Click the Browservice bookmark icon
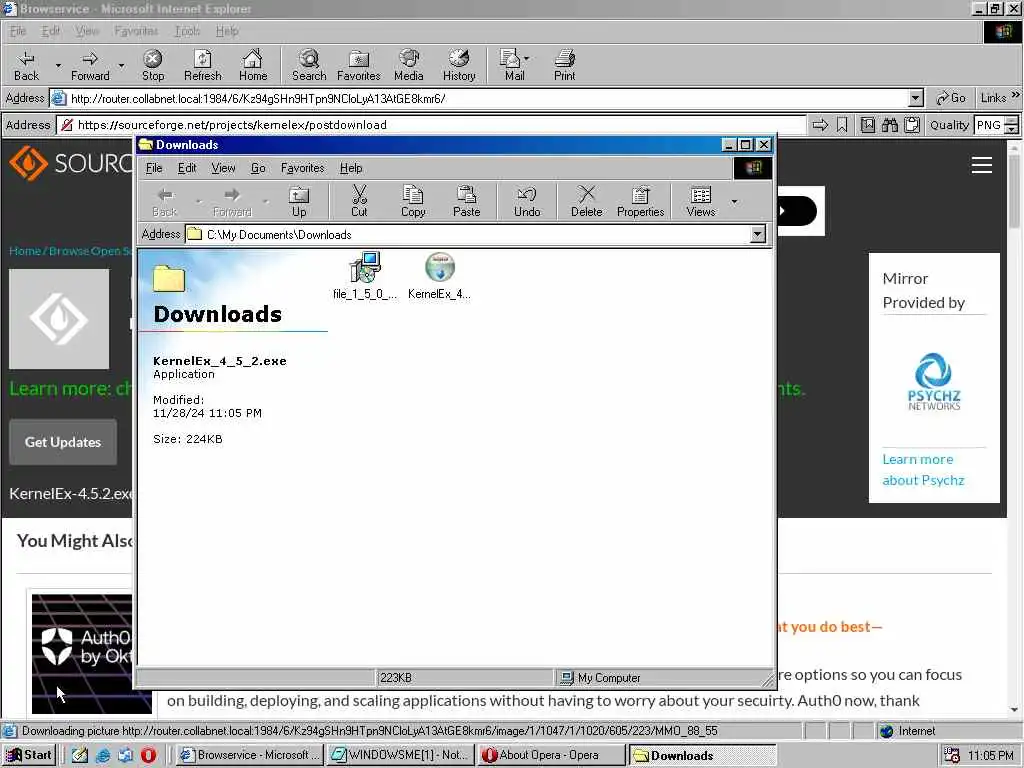 (842, 125)
